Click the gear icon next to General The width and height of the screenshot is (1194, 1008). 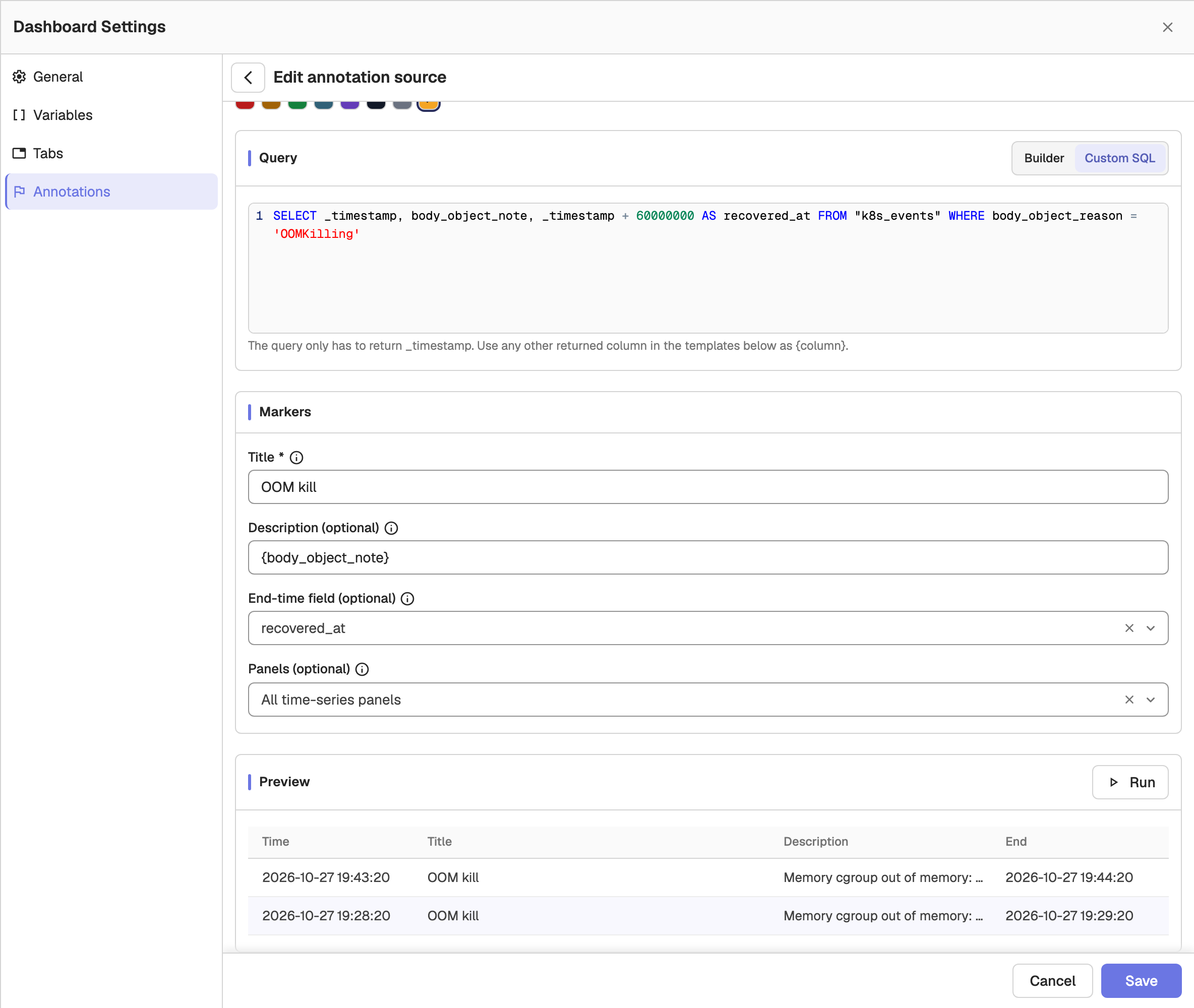tap(20, 77)
